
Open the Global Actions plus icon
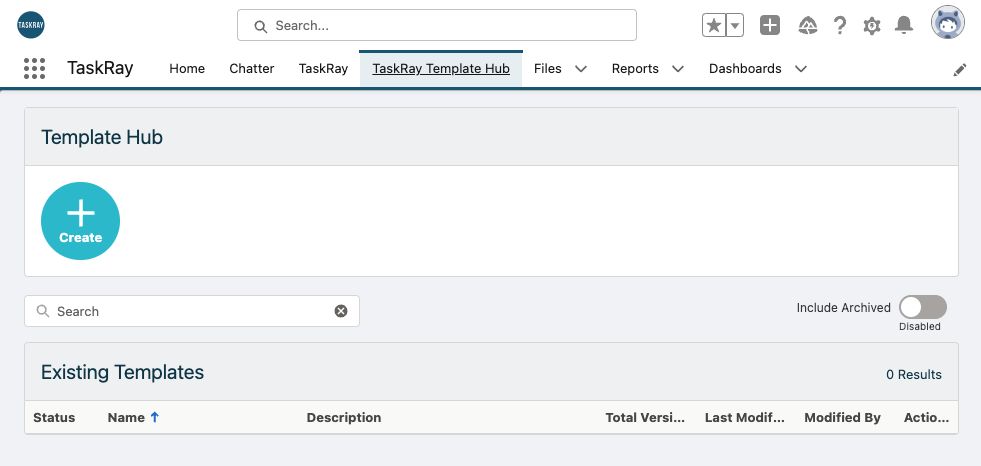(770, 26)
